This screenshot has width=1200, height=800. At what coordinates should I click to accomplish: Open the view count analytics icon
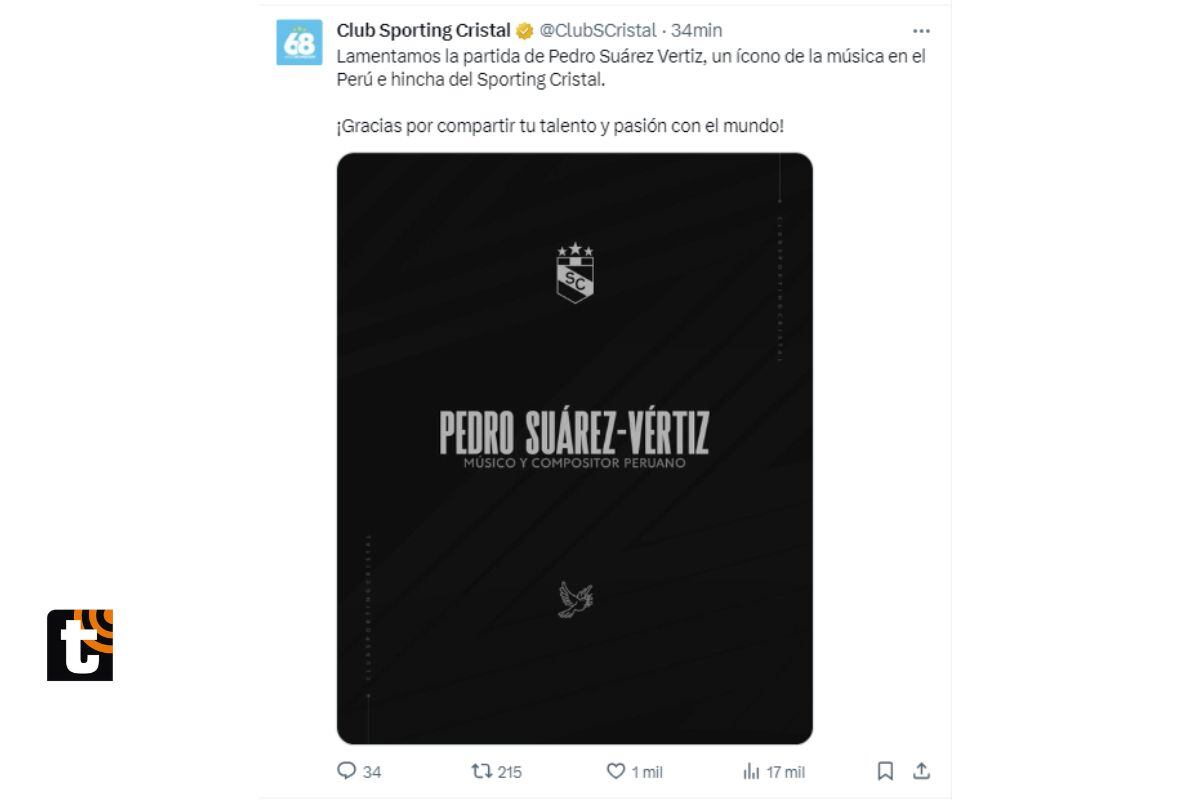(x=751, y=771)
